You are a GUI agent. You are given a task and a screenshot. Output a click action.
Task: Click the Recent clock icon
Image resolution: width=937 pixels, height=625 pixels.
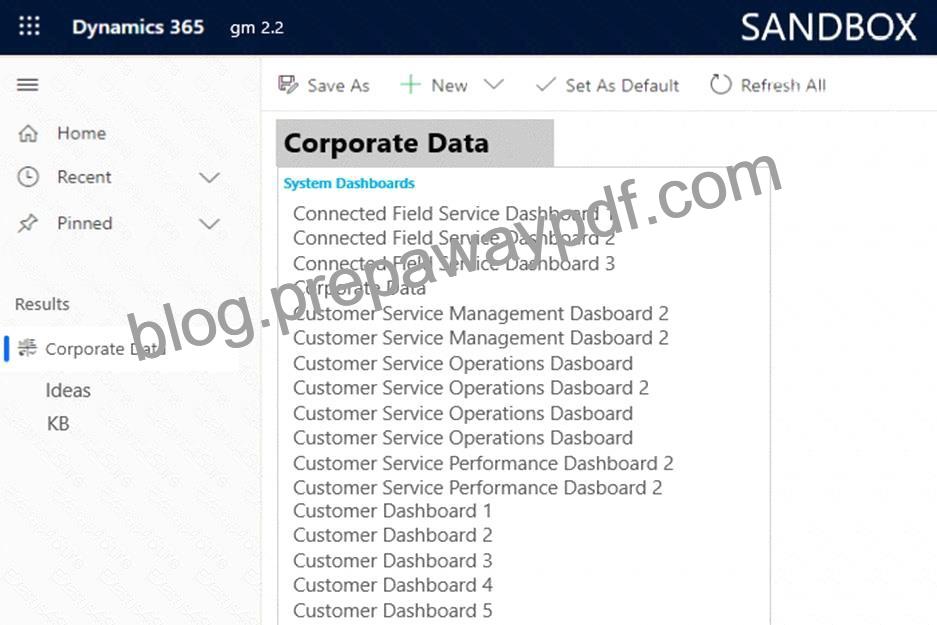(x=28, y=177)
